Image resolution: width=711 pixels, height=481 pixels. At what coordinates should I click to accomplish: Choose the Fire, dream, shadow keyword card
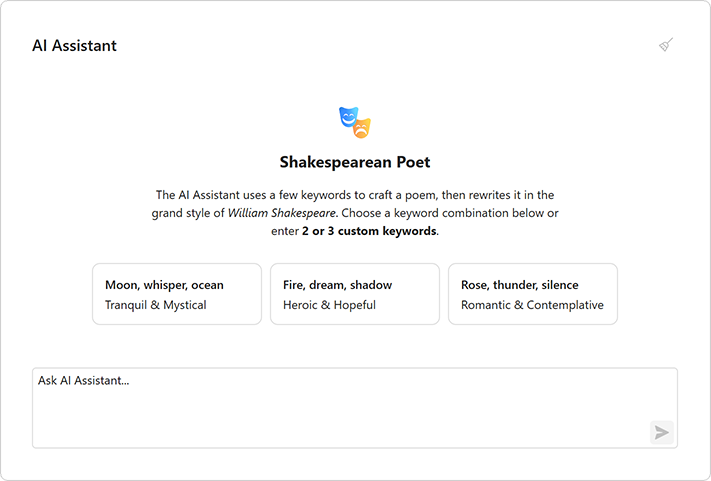[x=355, y=294]
